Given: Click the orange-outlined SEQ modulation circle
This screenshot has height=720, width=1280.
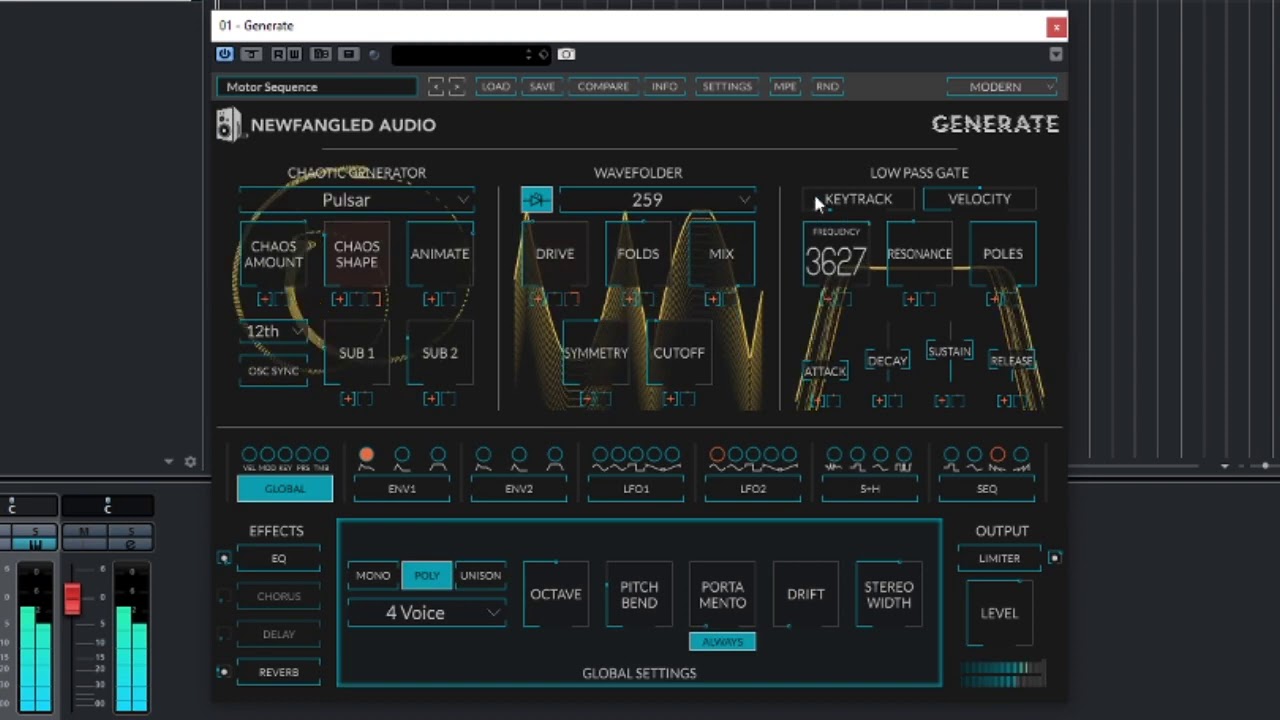Looking at the screenshot, I should point(997,455).
